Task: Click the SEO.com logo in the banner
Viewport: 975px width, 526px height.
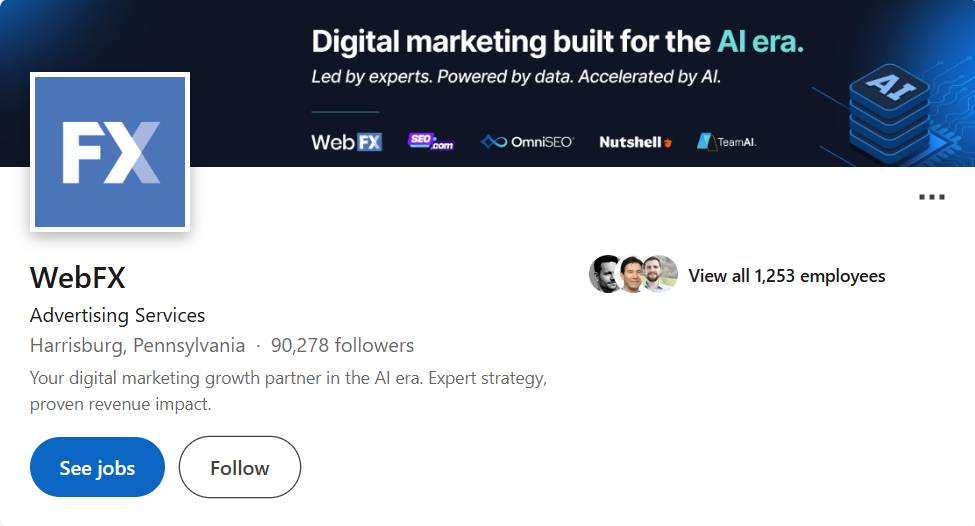Action: point(431,142)
